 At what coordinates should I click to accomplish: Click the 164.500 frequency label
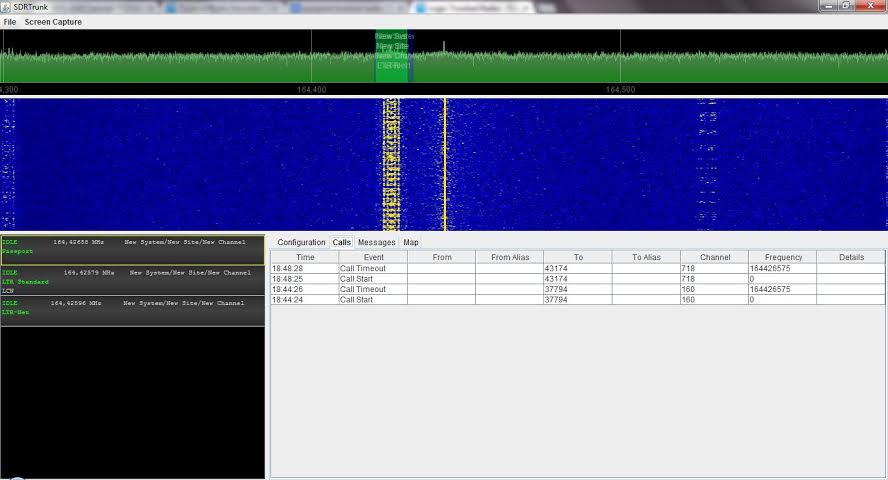(620, 89)
